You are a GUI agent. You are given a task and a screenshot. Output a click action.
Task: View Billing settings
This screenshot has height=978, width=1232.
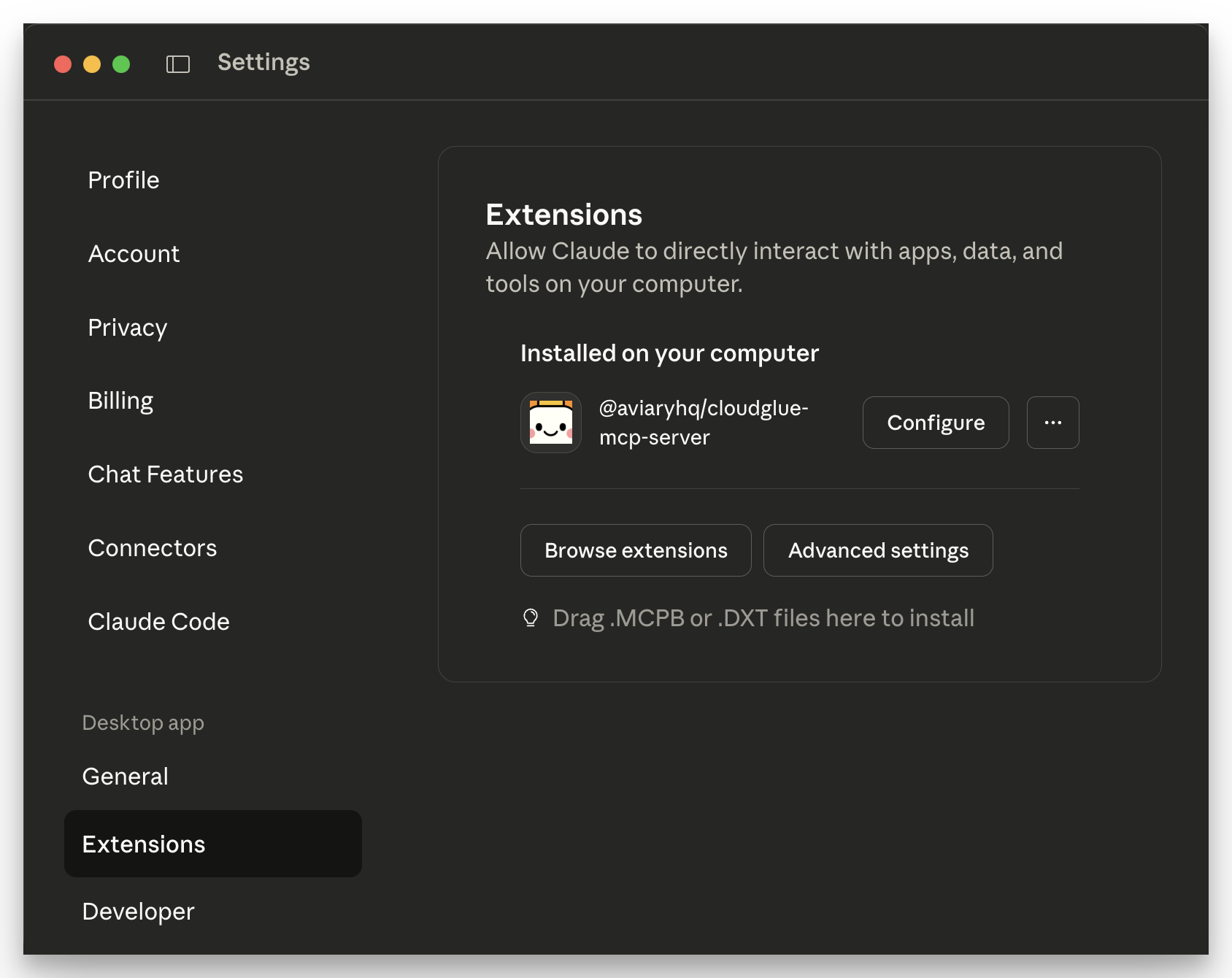[x=120, y=400]
